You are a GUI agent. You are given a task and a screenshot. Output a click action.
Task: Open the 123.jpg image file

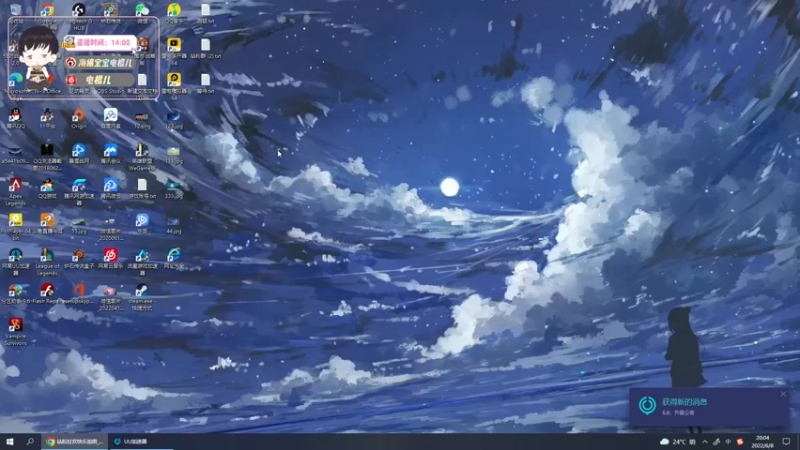[173, 117]
